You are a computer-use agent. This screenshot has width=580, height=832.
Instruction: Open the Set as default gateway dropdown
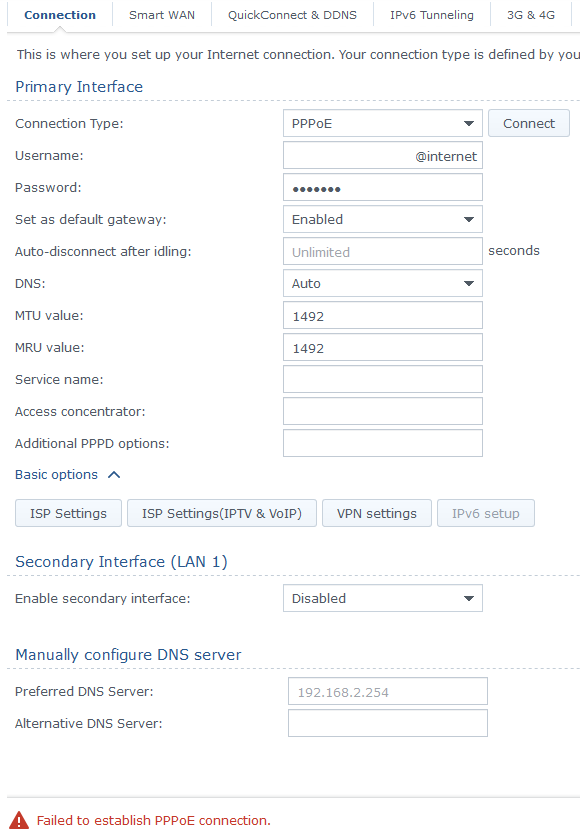pos(383,219)
